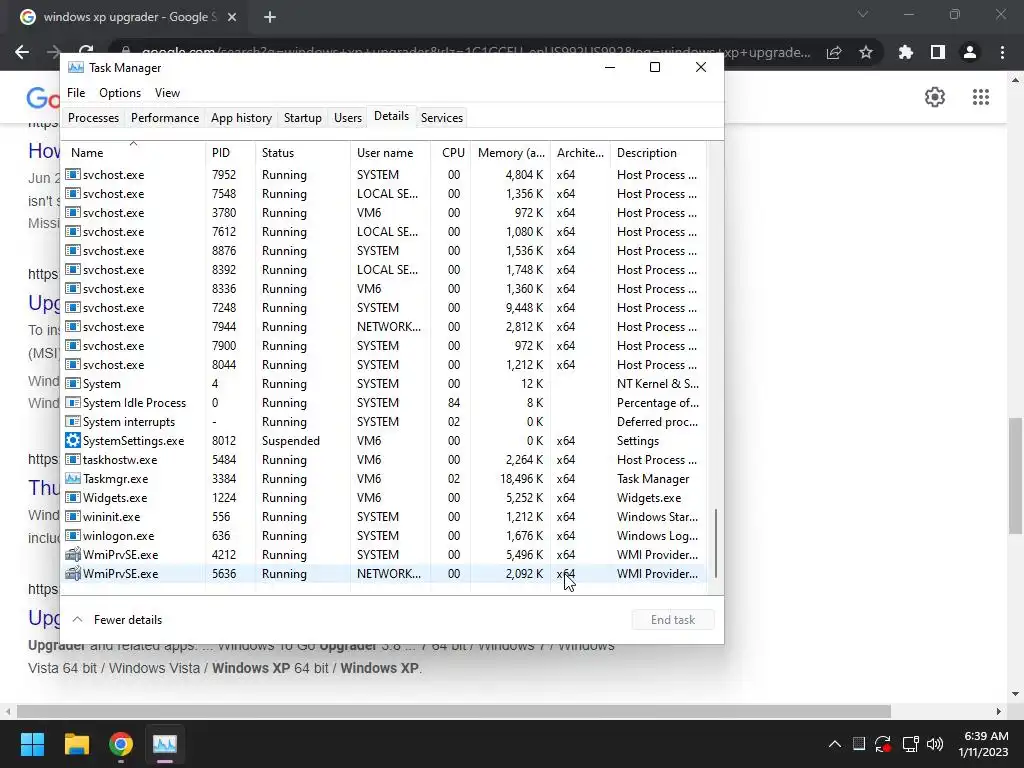Screen dimensions: 1024x768
Task: Switch to the Processes tab
Action: [x=93, y=118]
